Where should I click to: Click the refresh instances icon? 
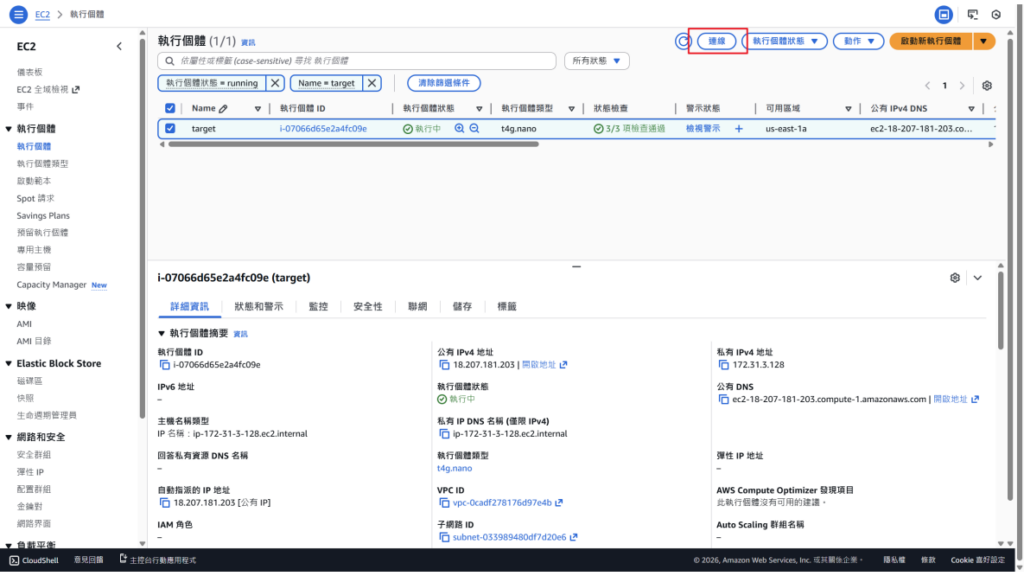click(683, 41)
